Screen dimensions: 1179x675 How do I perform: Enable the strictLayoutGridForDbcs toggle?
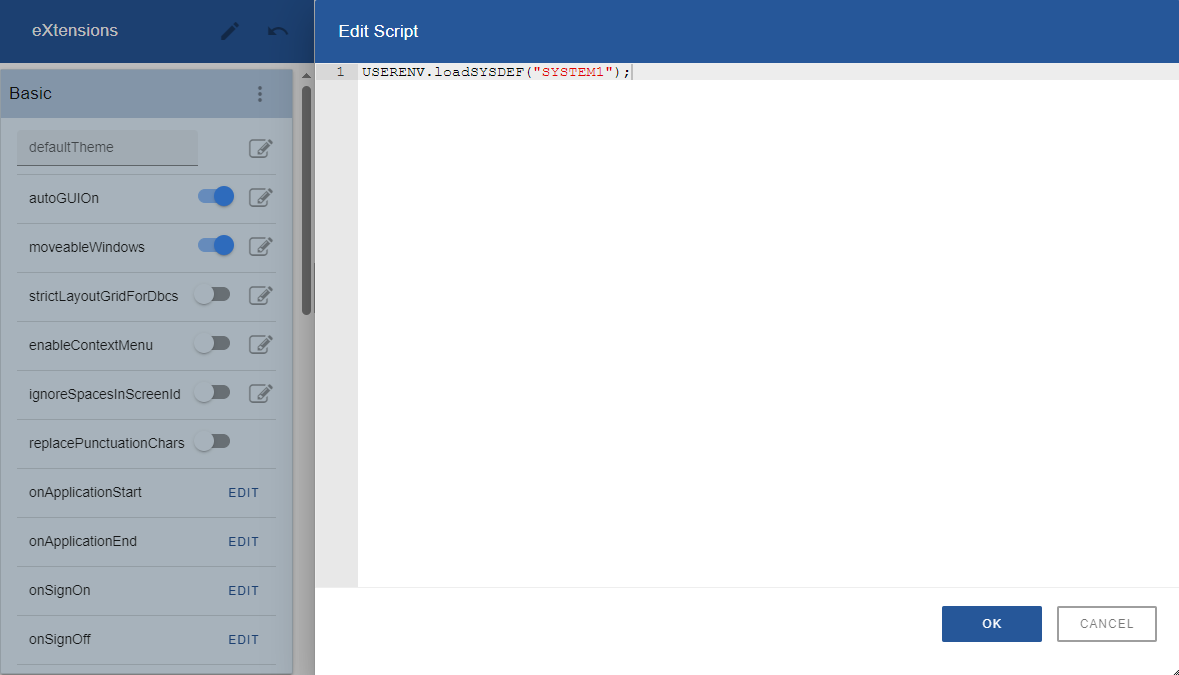tap(212, 295)
